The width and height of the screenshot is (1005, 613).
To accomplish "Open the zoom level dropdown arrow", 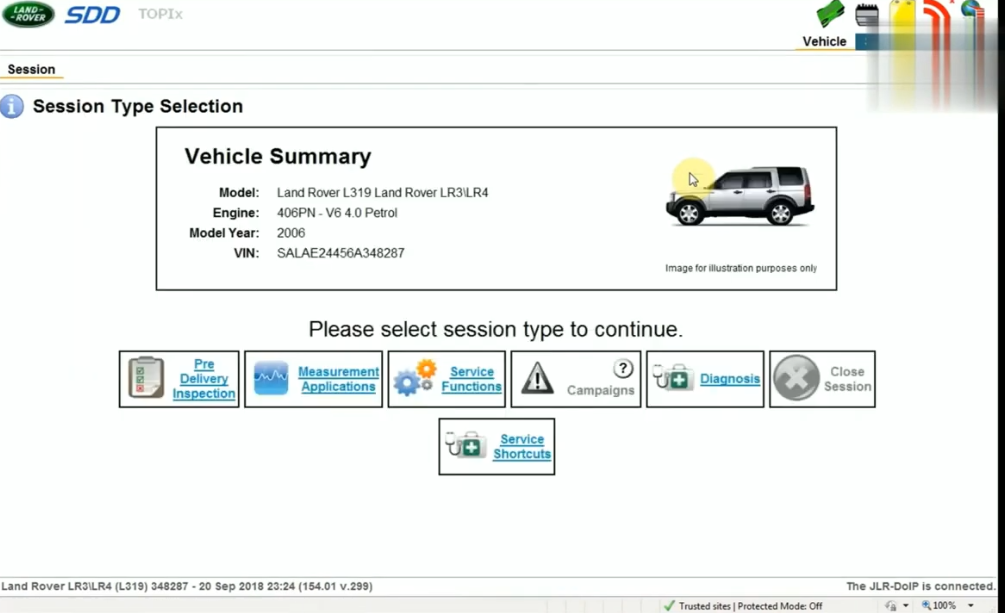I will tap(971, 605).
